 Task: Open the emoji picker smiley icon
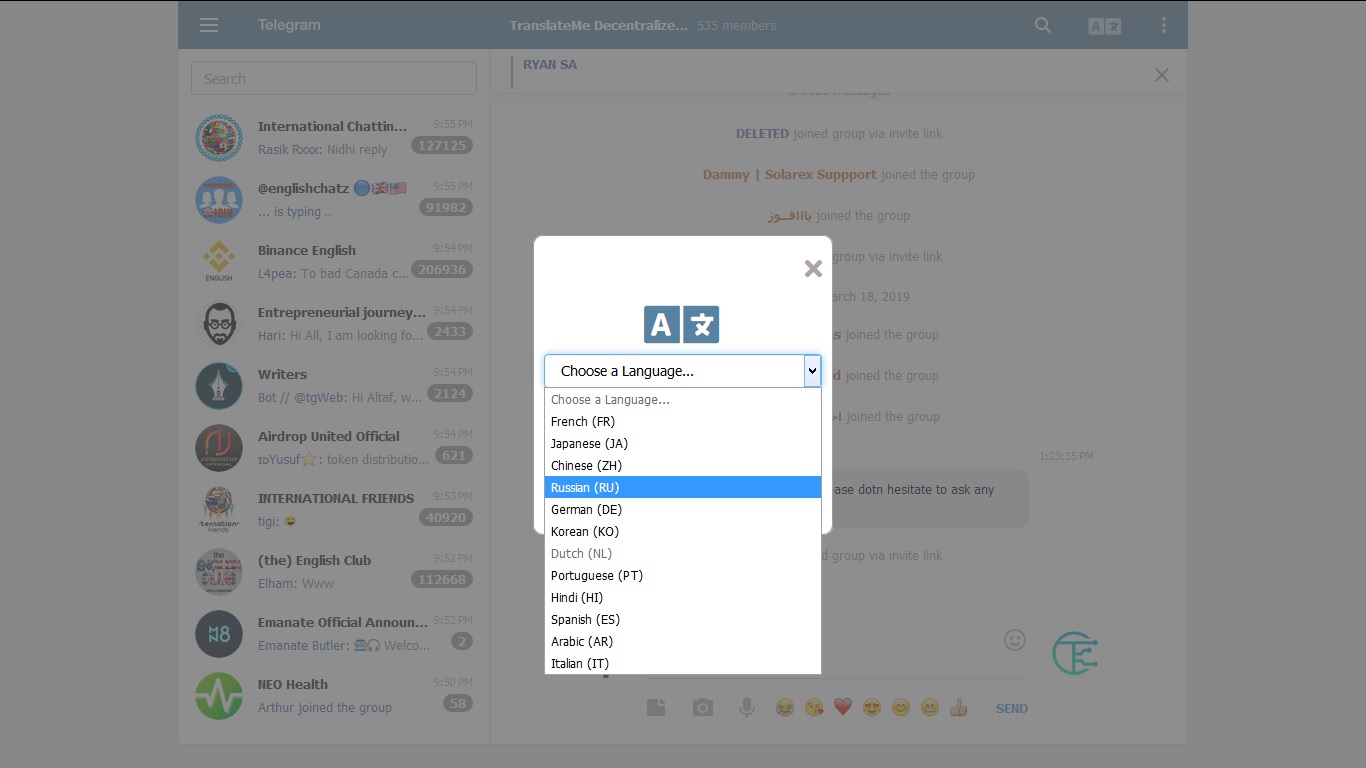coord(1015,640)
